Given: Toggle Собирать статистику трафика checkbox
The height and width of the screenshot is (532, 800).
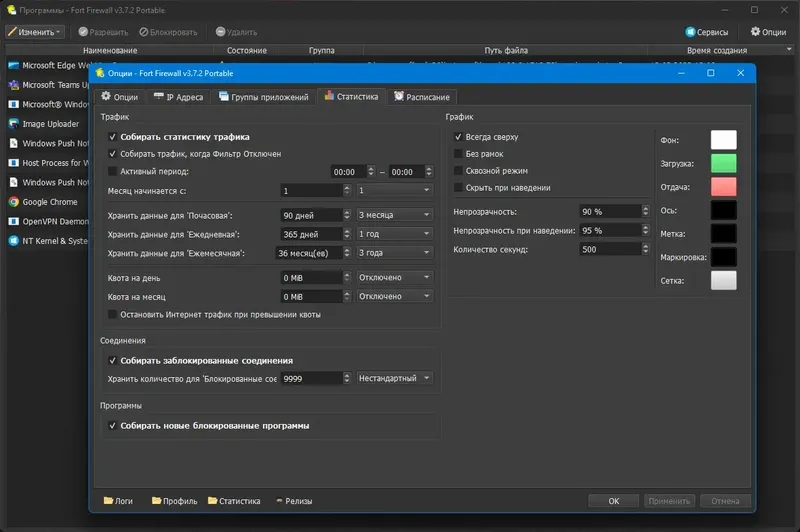Looking at the screenshot, I should point(112,137).
